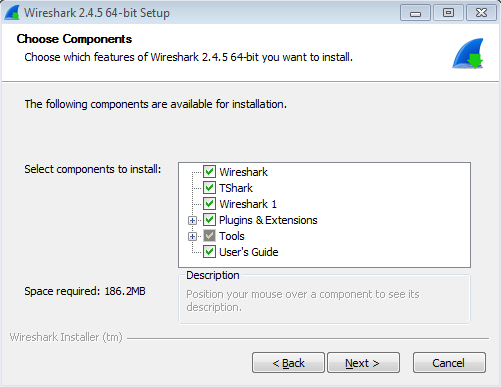Click the Wireshark installer logo in header

click(468, 53)
